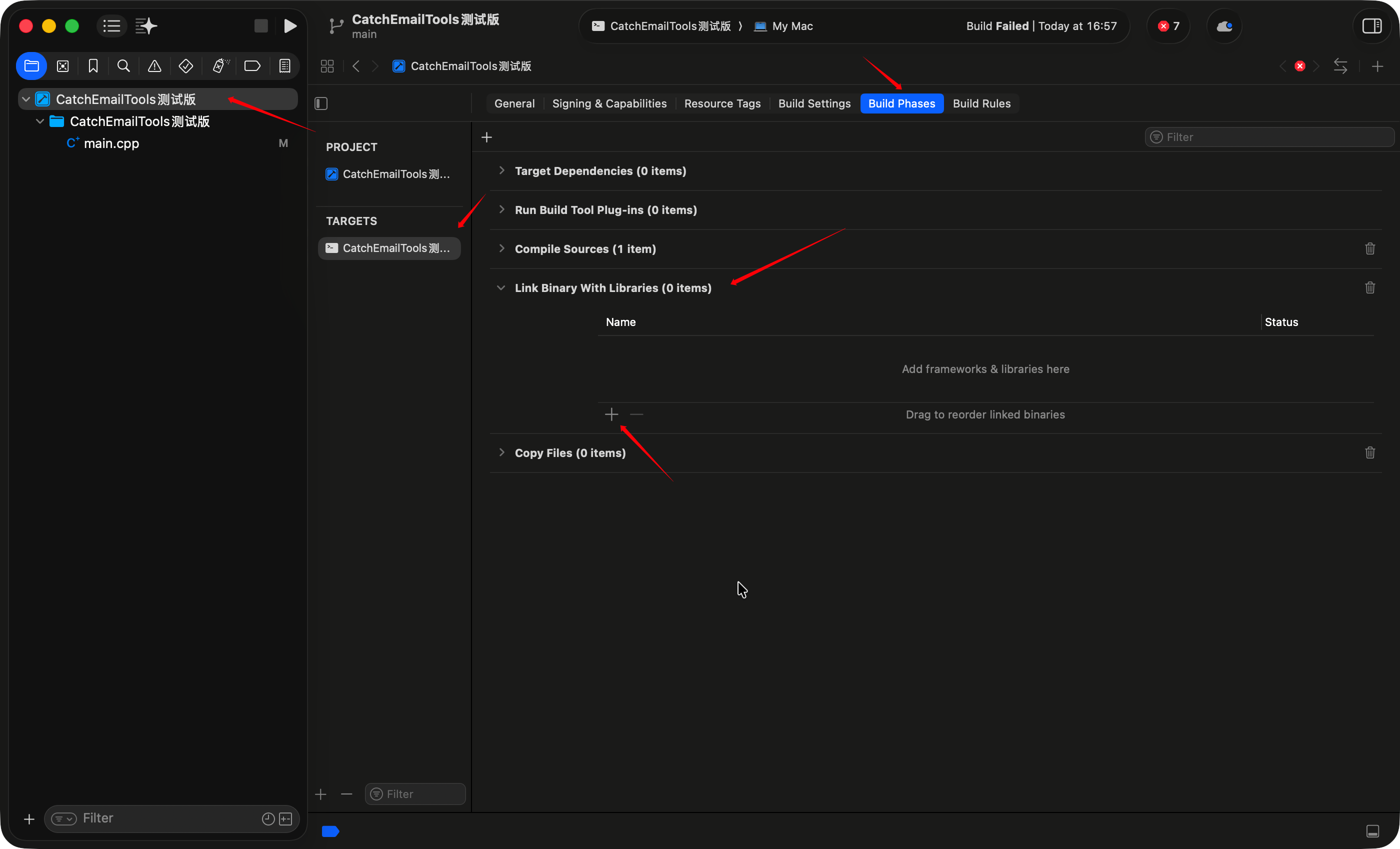Switch to Build Settings tab
The height and width of the screenshot is (849, 1400).
pos(813,103)
